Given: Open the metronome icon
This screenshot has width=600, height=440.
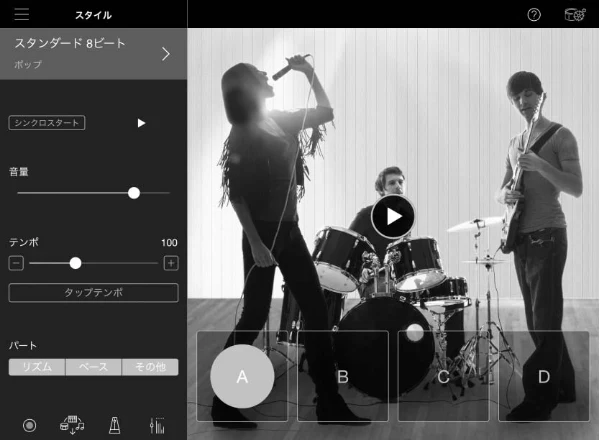Looking at the screenshot, I should [x=114, y=425].
